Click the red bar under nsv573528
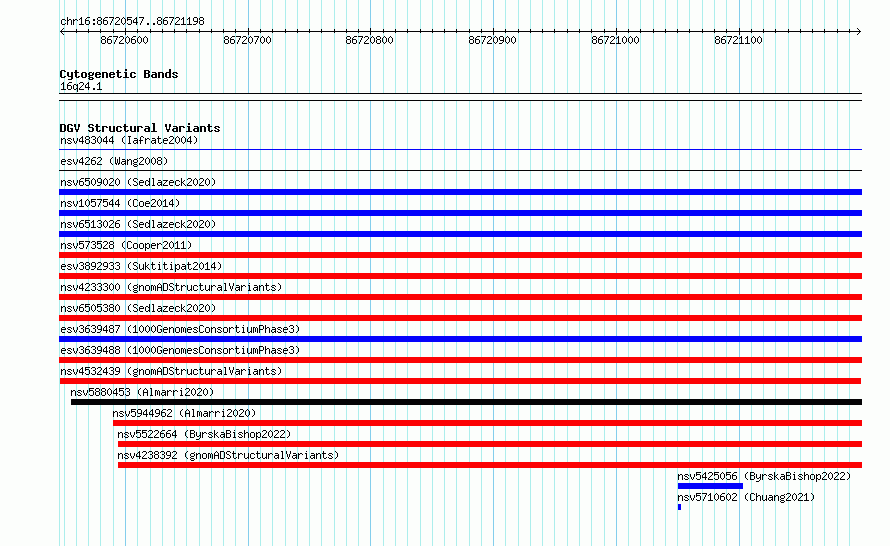The image size is (890, 546). pyautogui.click(x=460, y=255)
